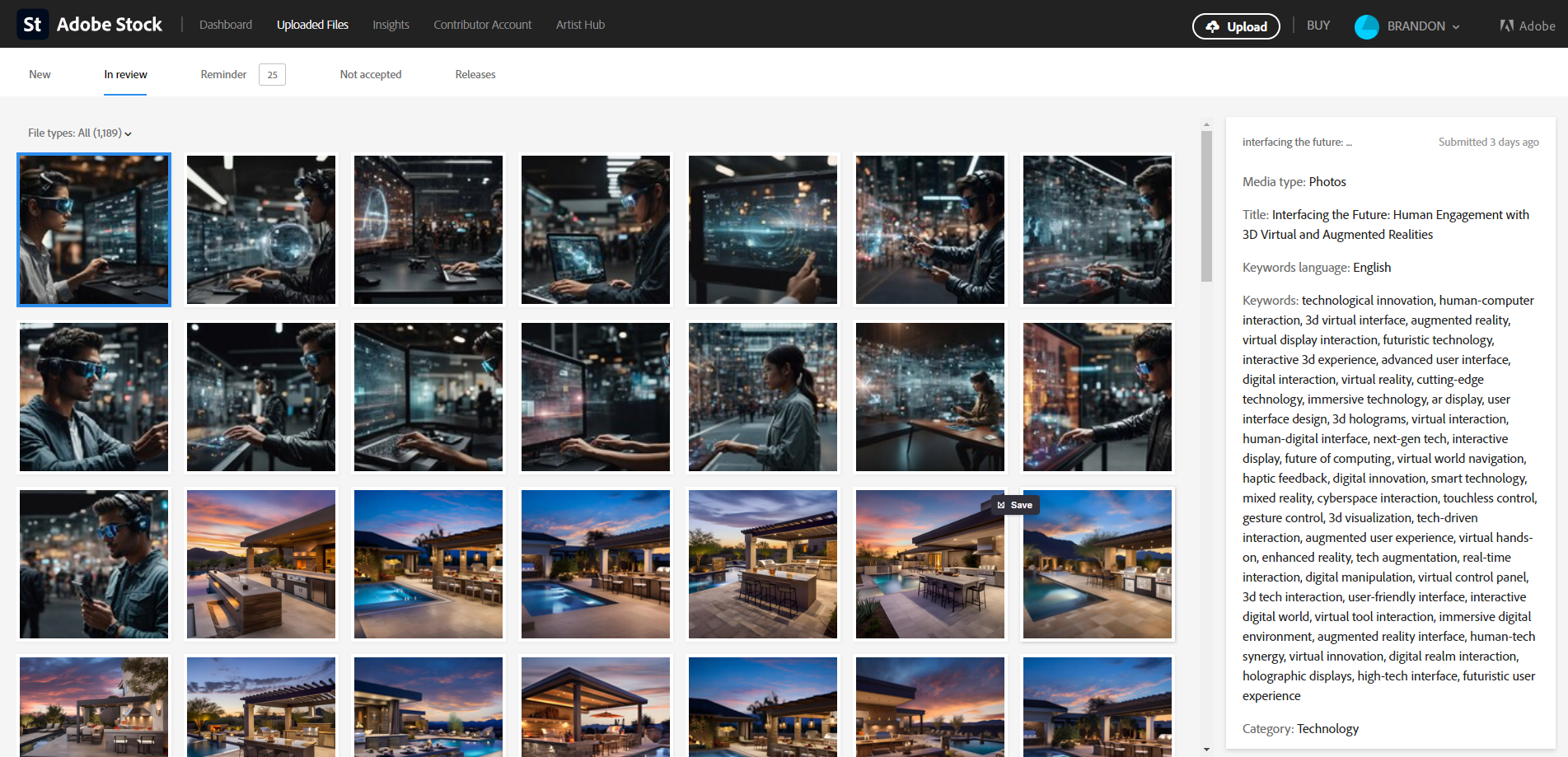Click the Keywords paragraph in details panel

pyautogui.click(x=1389, y=498)
